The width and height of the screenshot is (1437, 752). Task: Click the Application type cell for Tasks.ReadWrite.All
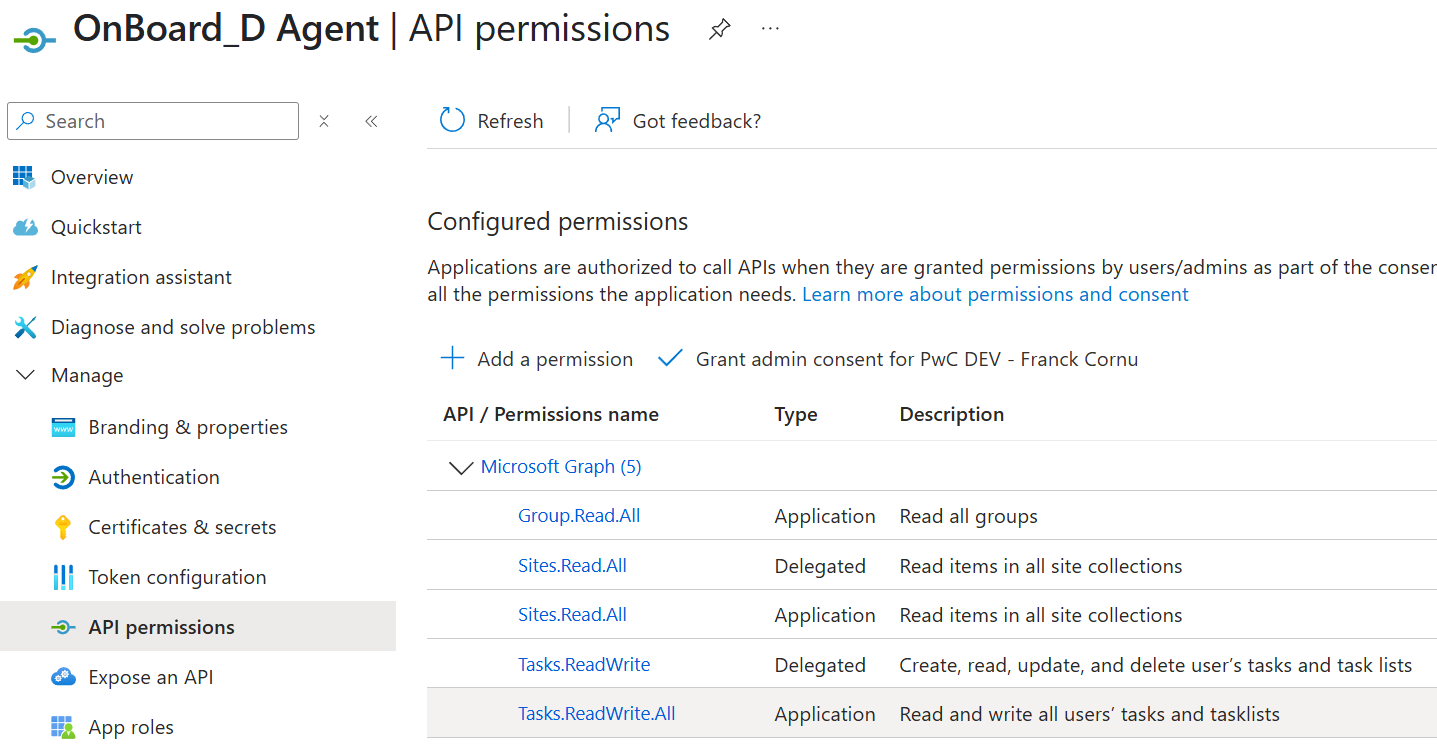(x=825, y=714)
